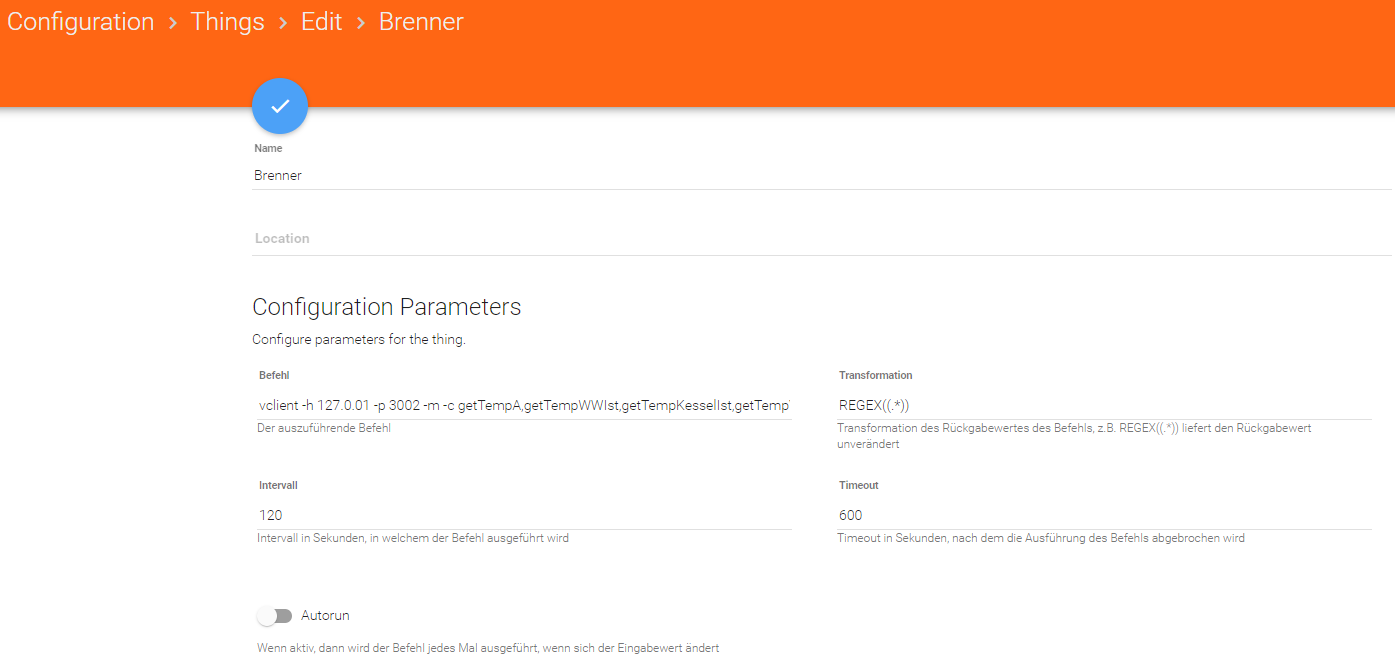Click the Transformation REGEX input field
Screen dimensions: 1395x669
[1104, 405]
